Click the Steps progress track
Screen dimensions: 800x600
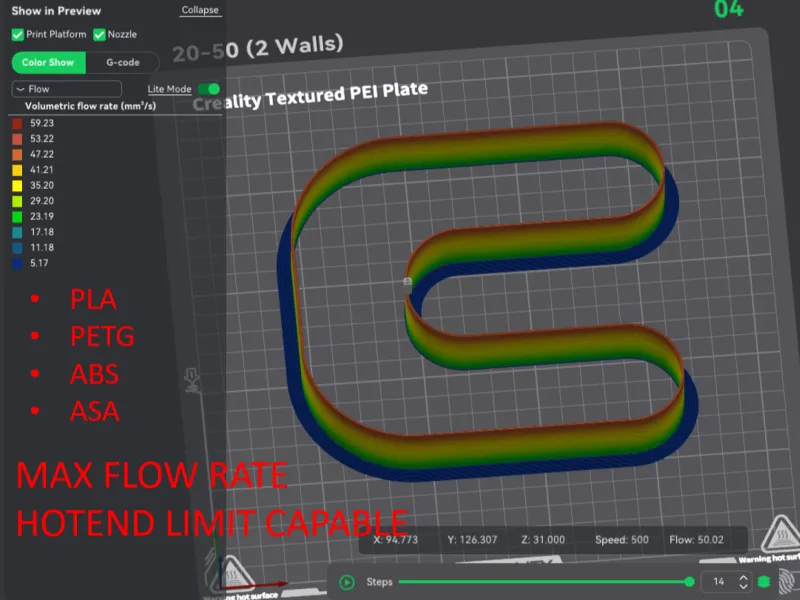click(544, 582)
